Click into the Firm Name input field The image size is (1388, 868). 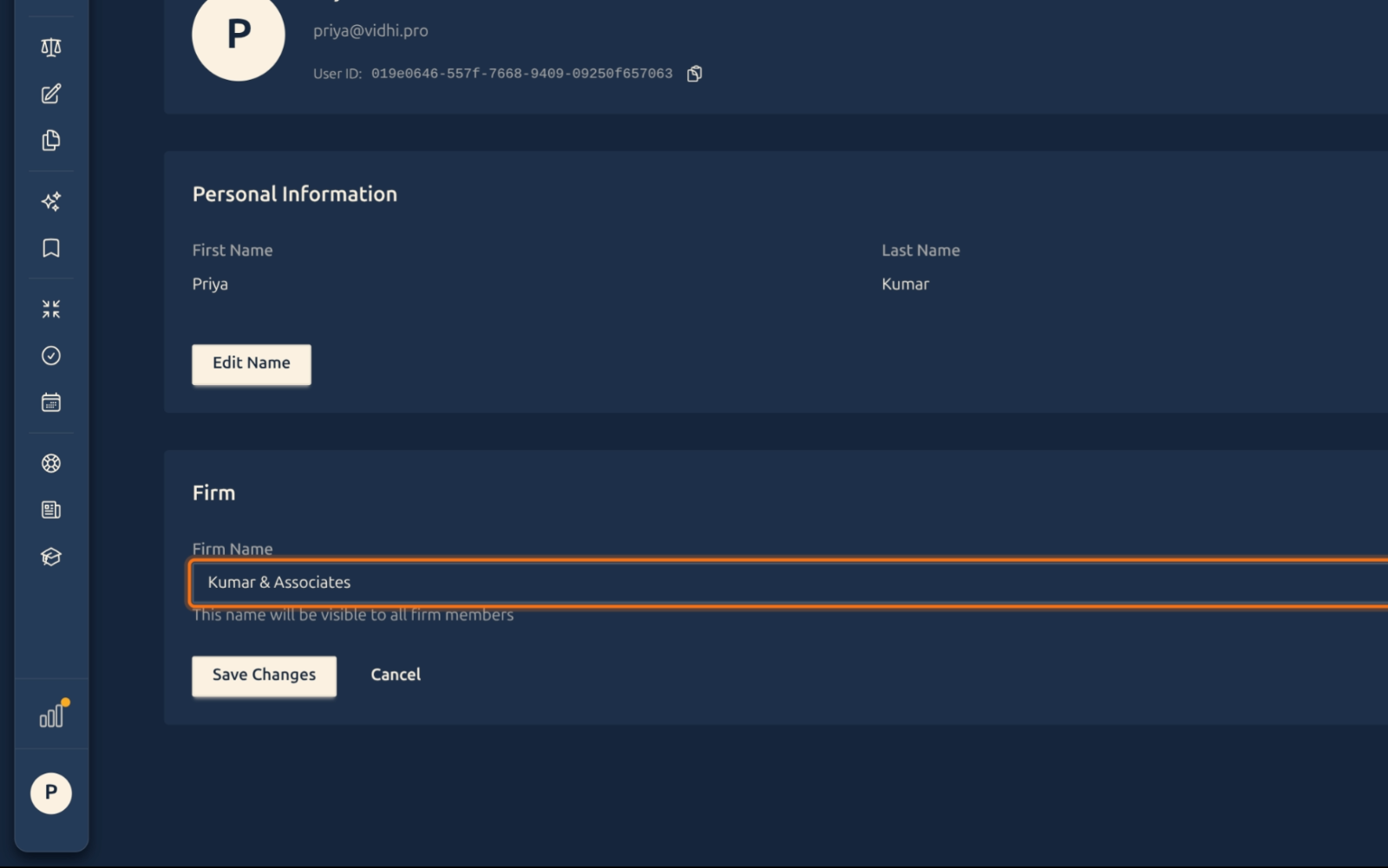pyautogui.click(x=789, y=583)
